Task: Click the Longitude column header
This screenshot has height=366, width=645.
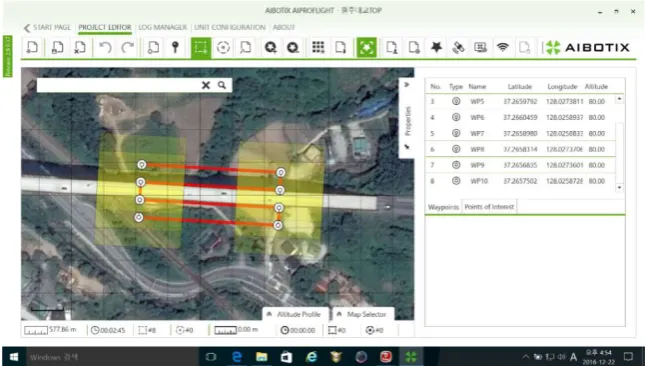Action: 562,86
